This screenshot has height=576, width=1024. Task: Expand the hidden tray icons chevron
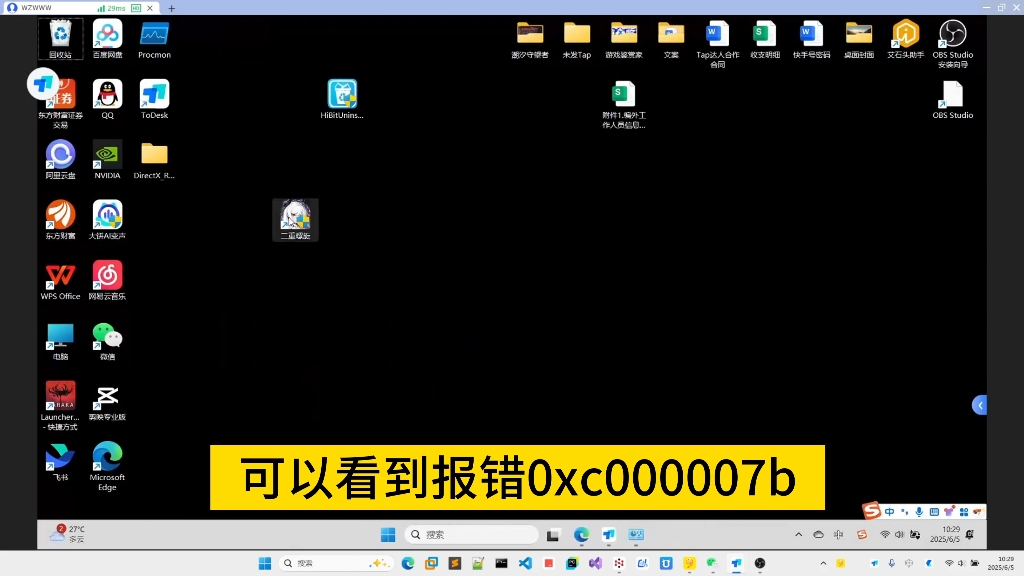coord(800,534)
